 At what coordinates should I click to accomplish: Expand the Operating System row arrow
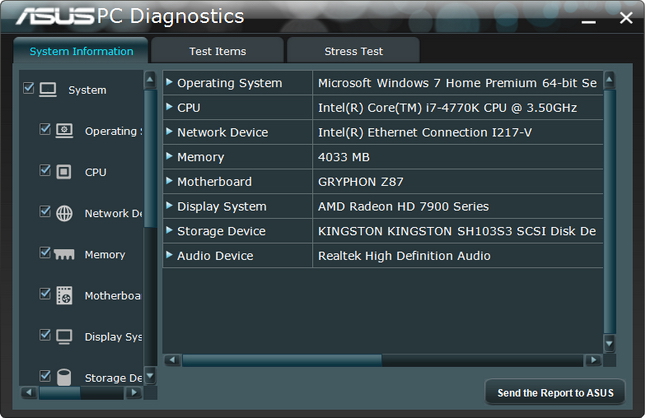(169, 82)
